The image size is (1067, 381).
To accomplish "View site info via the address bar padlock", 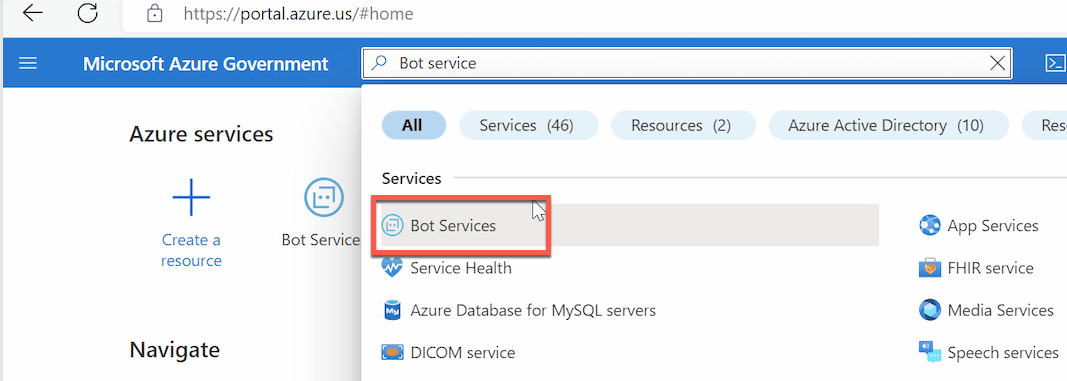I will [155, 13].
